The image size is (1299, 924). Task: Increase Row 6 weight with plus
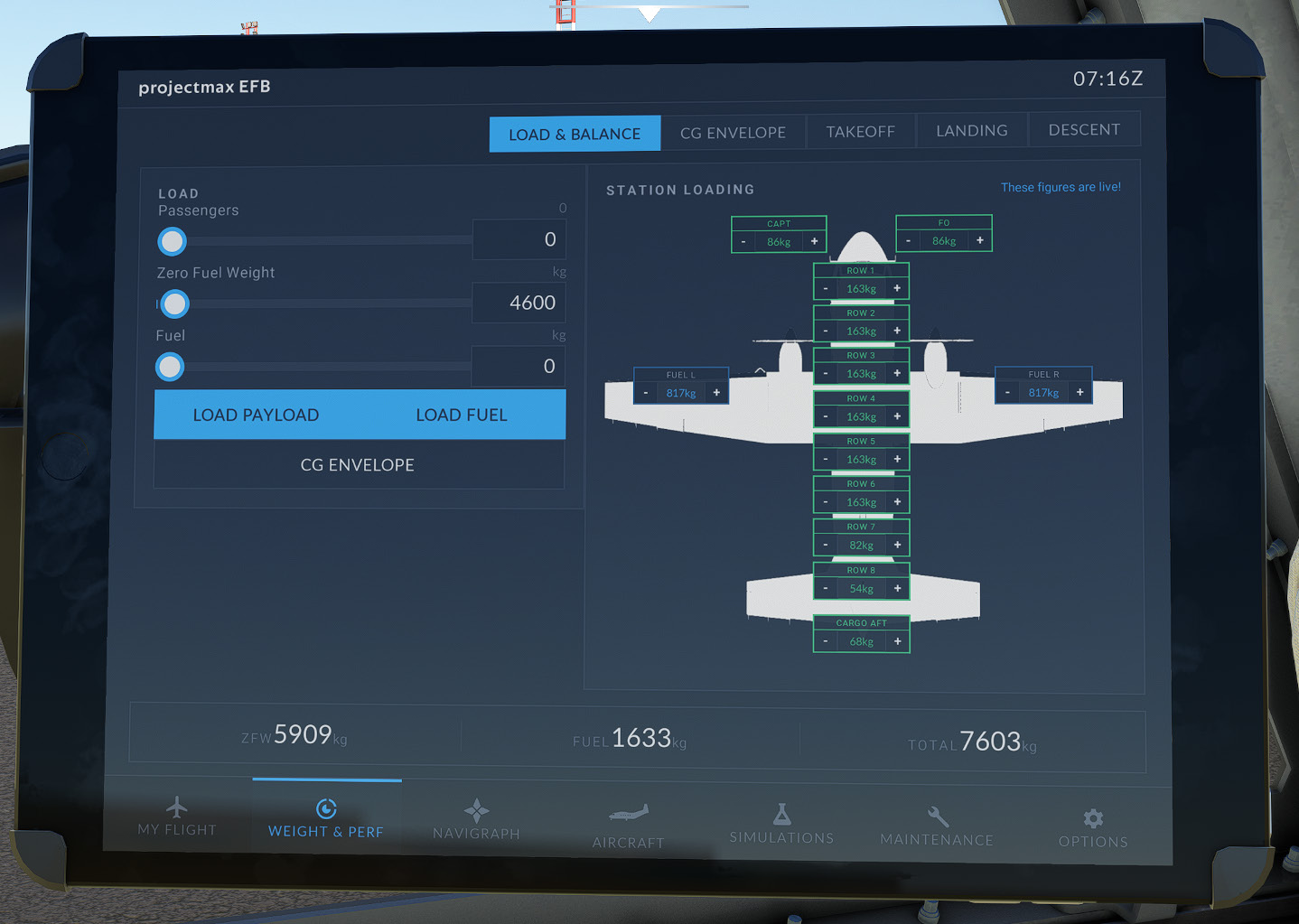coord(897,501)
